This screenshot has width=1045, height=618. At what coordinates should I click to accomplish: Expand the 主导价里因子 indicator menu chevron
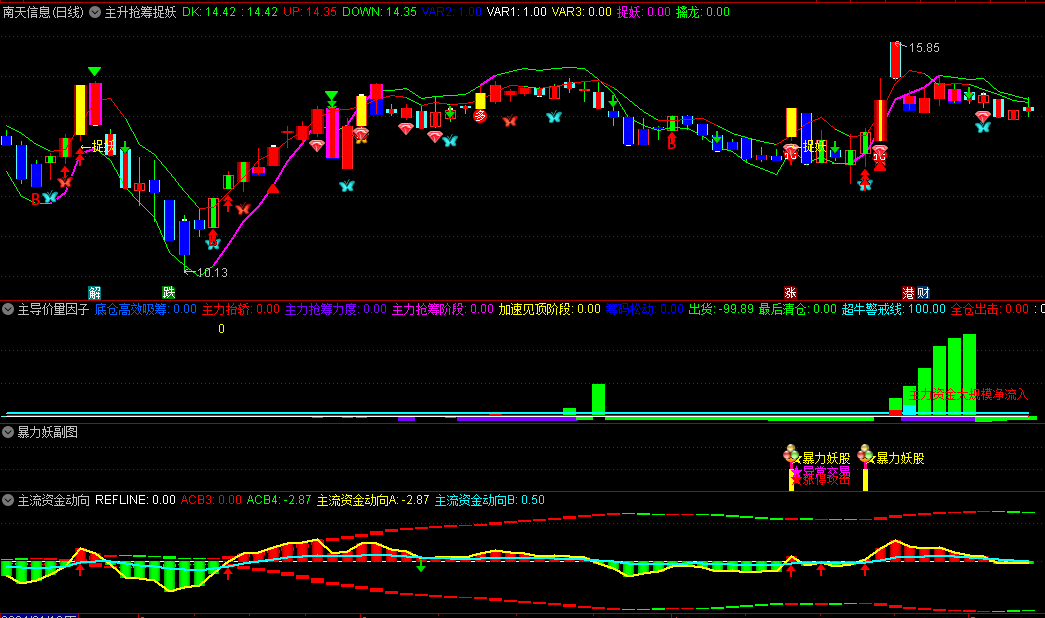pos(8,309)
